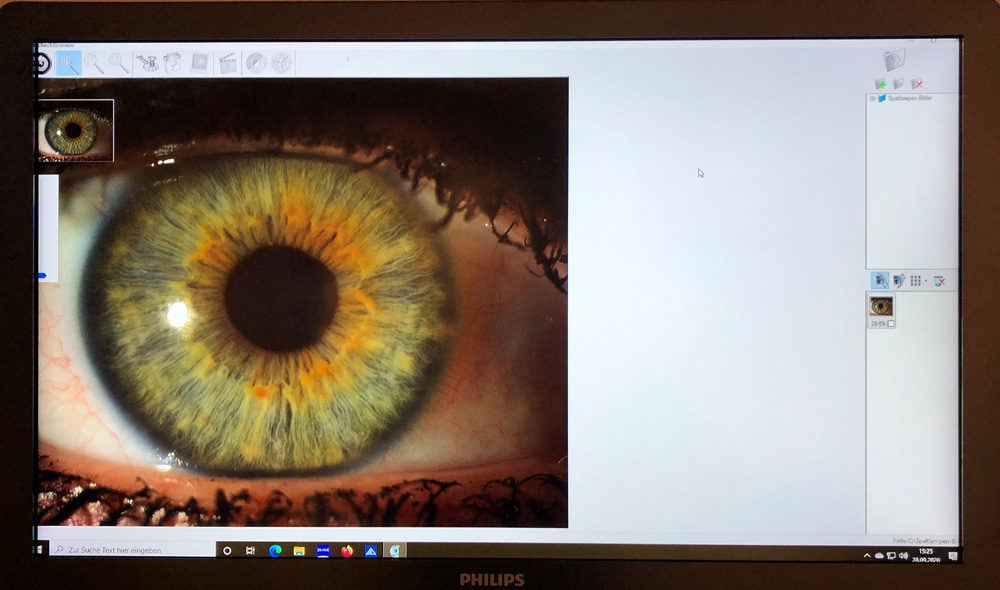Click the third magnifier zoom icon
The image size is (1000, 590).
point(119,64)
